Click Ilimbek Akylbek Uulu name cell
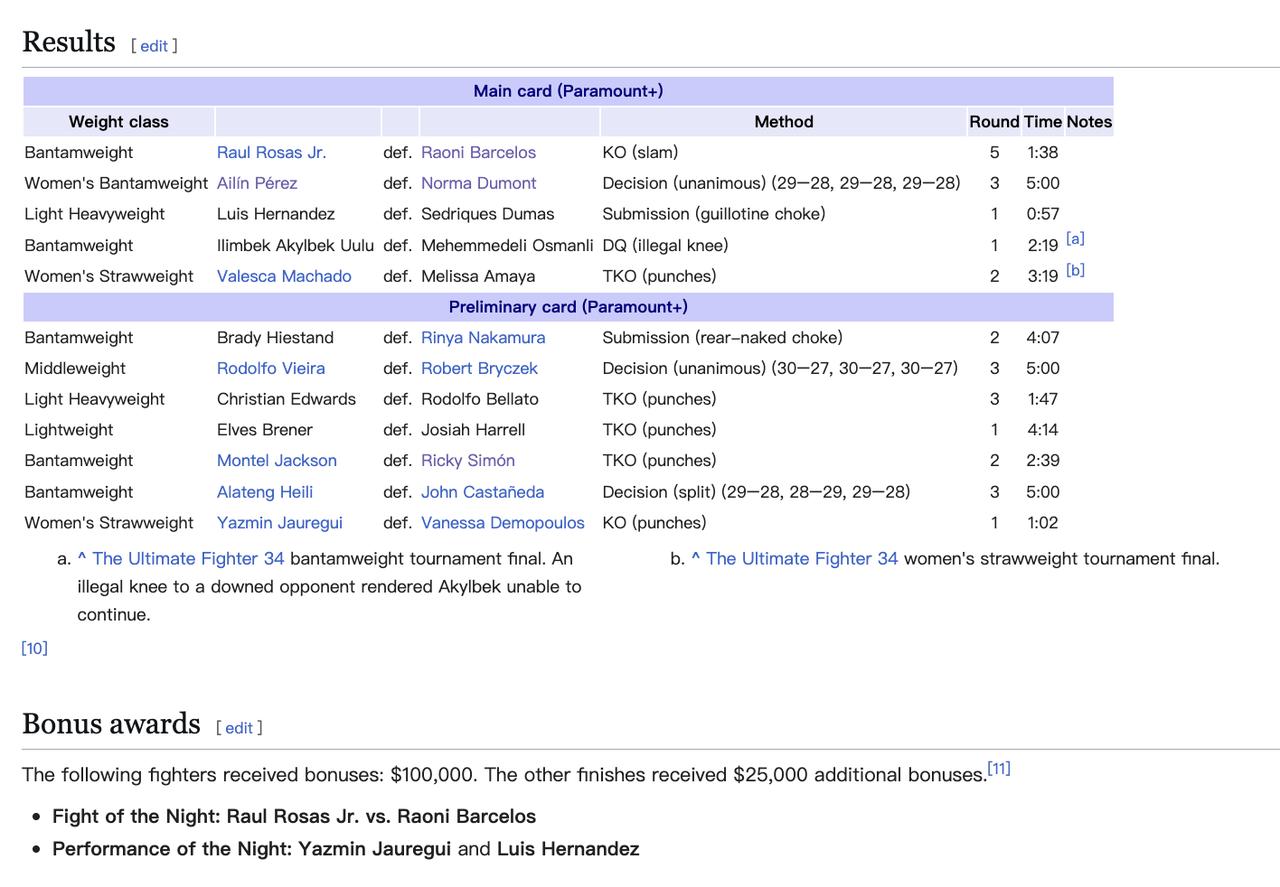This screenshot has height=887, width=1280. (x=298, y=245)
